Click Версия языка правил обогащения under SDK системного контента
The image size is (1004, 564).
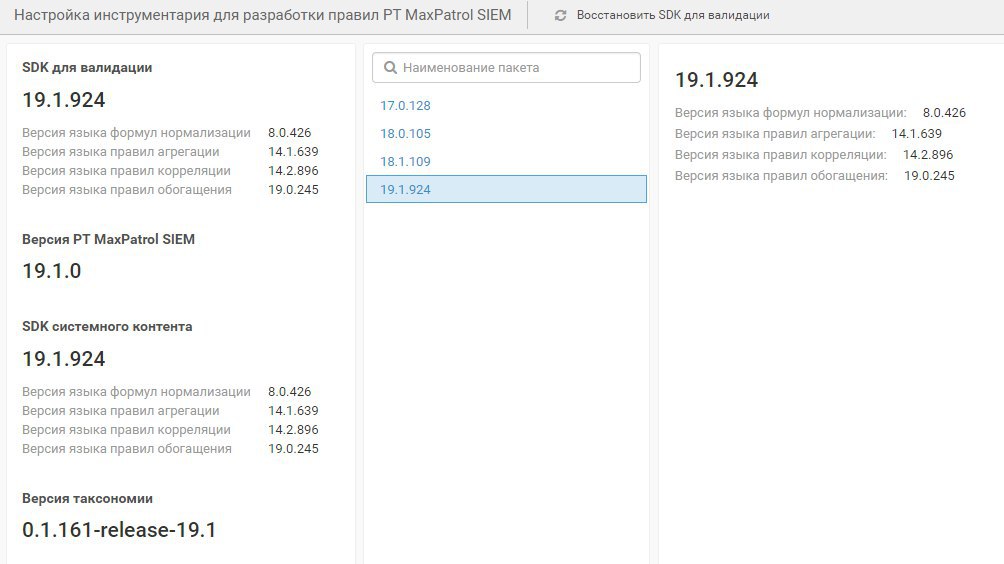pos(127,449)
